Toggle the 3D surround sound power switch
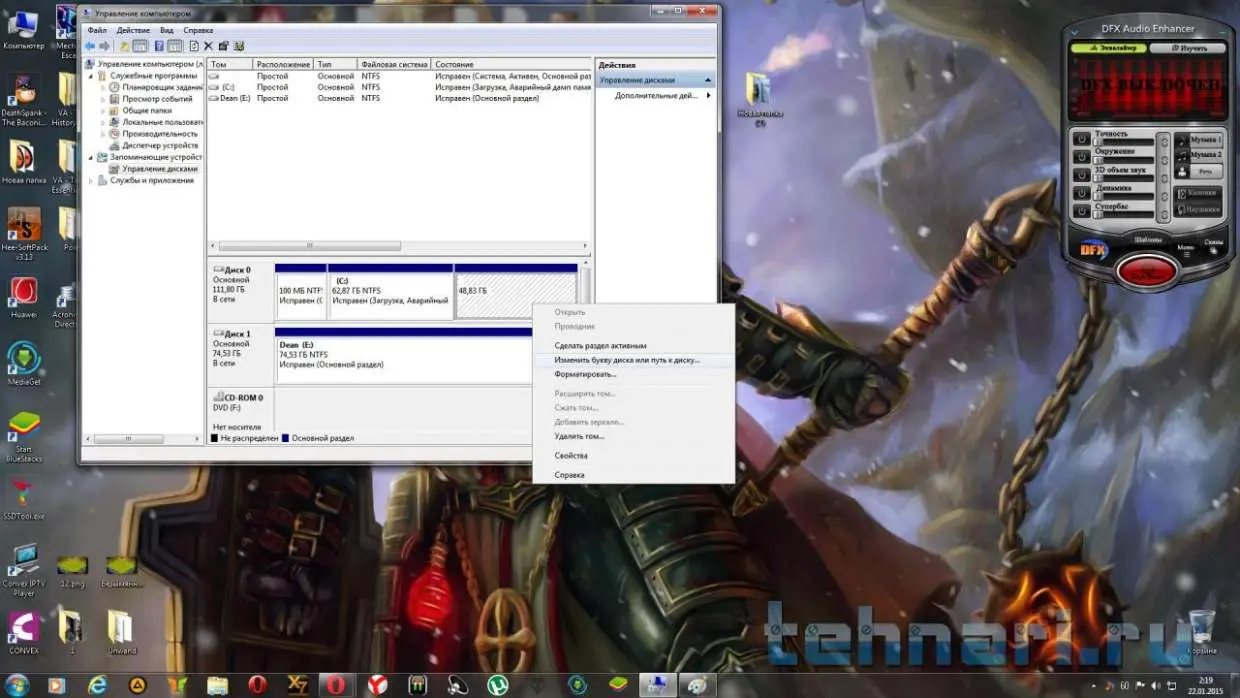Image resolution: width=1240 pixels, height=698 pixels. [x=1081, y=175]
